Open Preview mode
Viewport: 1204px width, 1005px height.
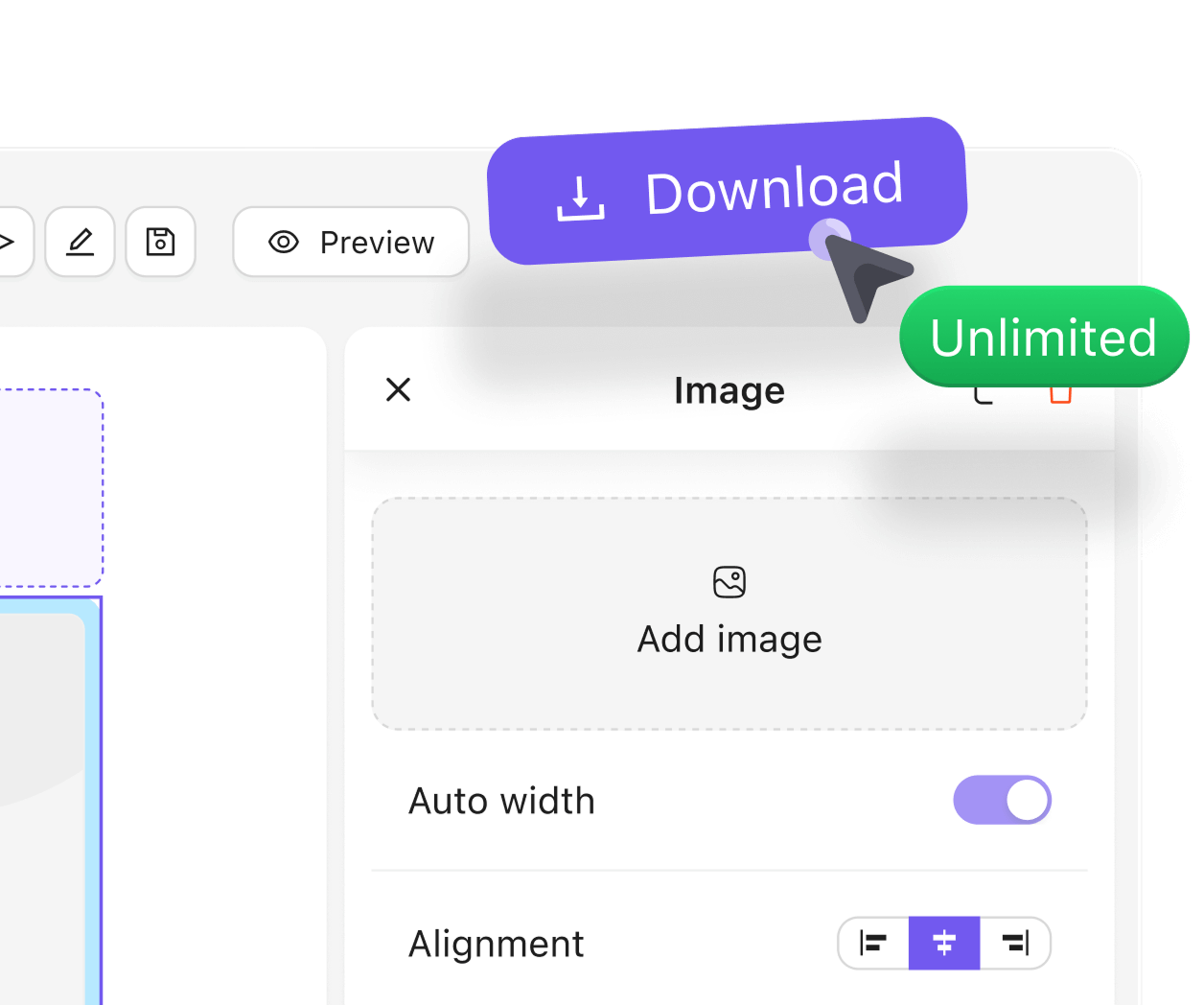coord(351,243)
